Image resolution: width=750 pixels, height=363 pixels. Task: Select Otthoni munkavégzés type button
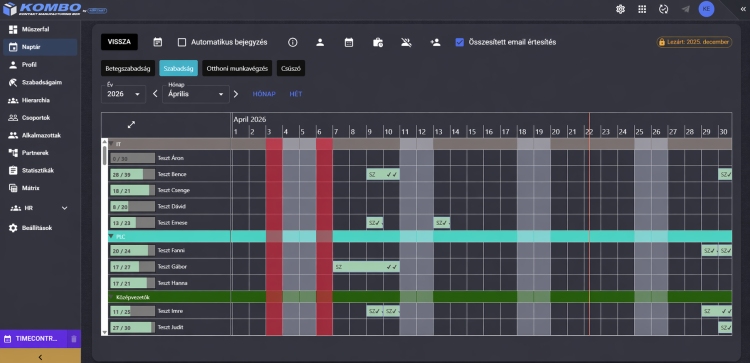(237, 68)
